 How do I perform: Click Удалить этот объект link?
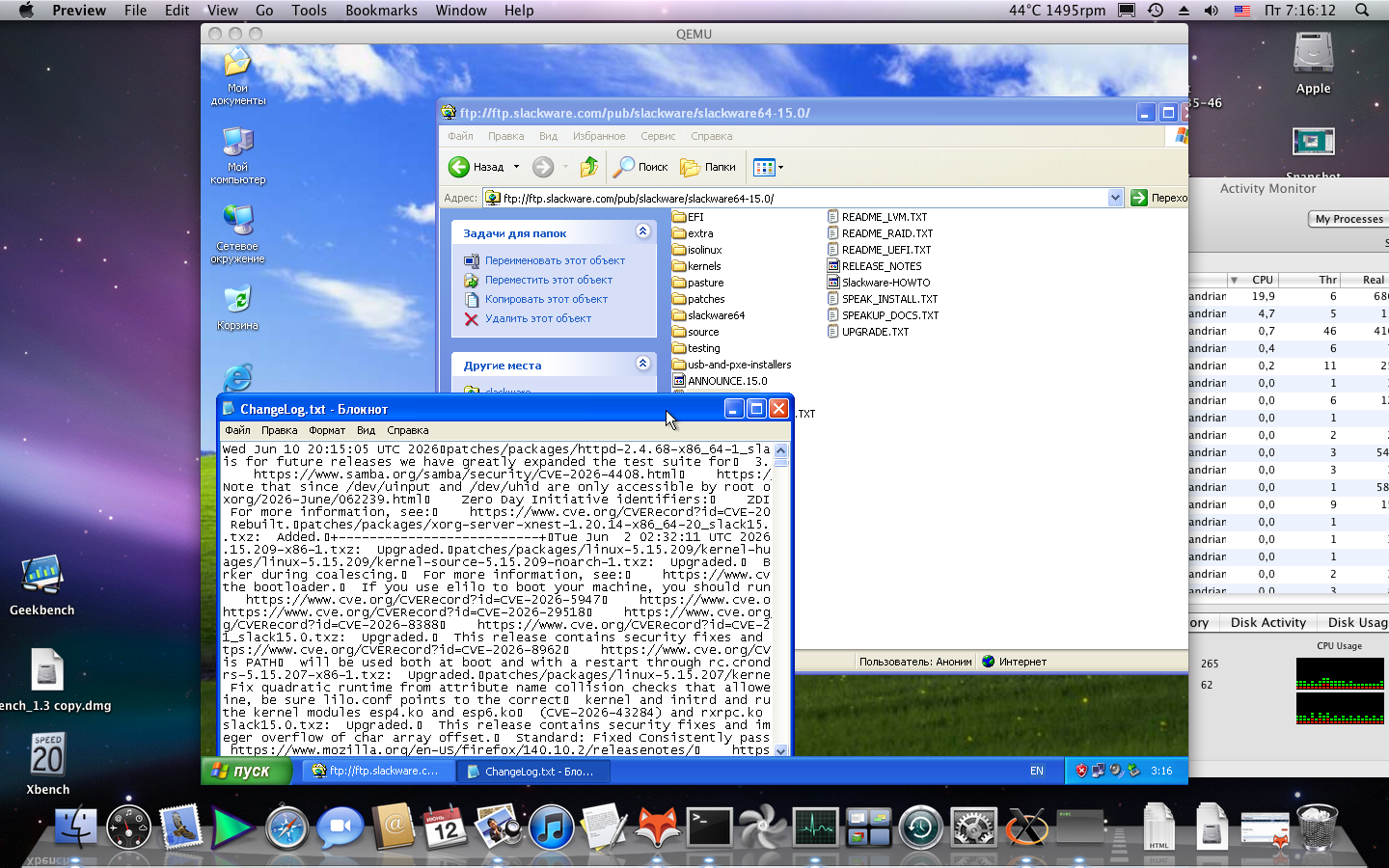click(538, 318)
